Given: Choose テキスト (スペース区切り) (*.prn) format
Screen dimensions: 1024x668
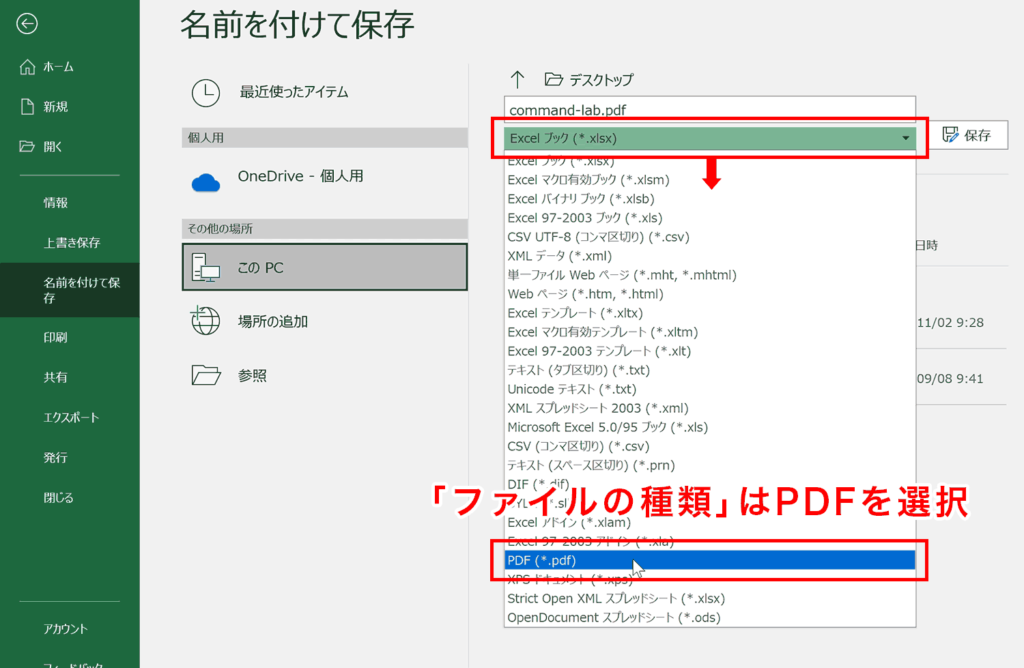Looking at the screenshot, I should pos(710,465).
